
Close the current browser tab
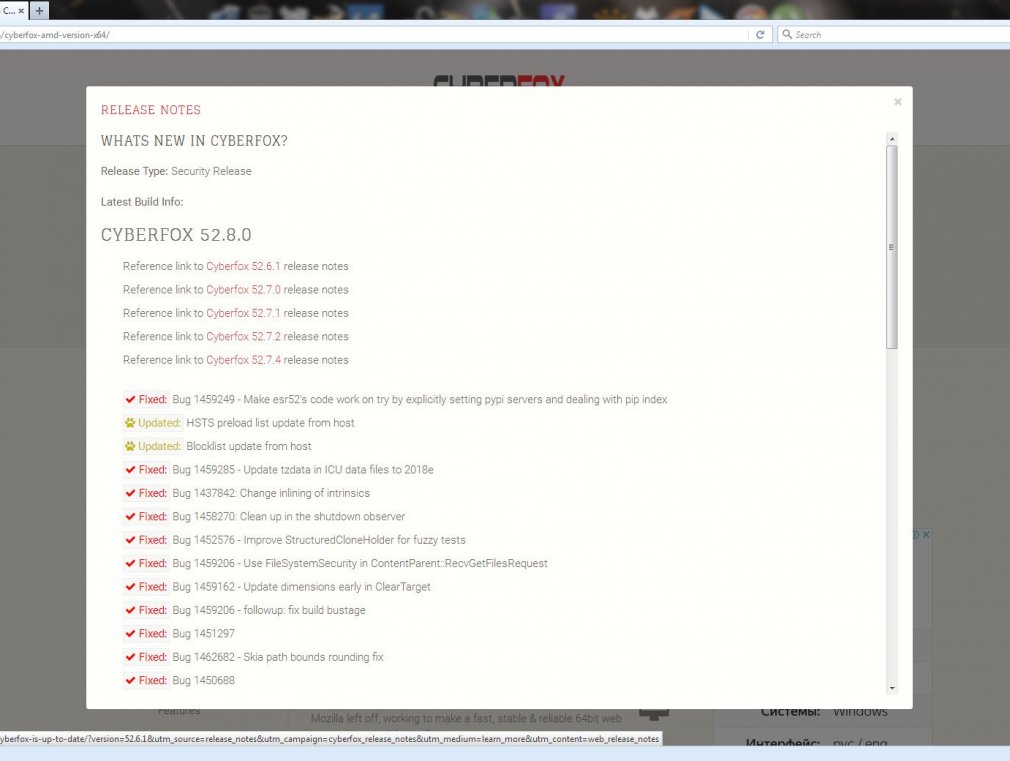tap(21, 11)
